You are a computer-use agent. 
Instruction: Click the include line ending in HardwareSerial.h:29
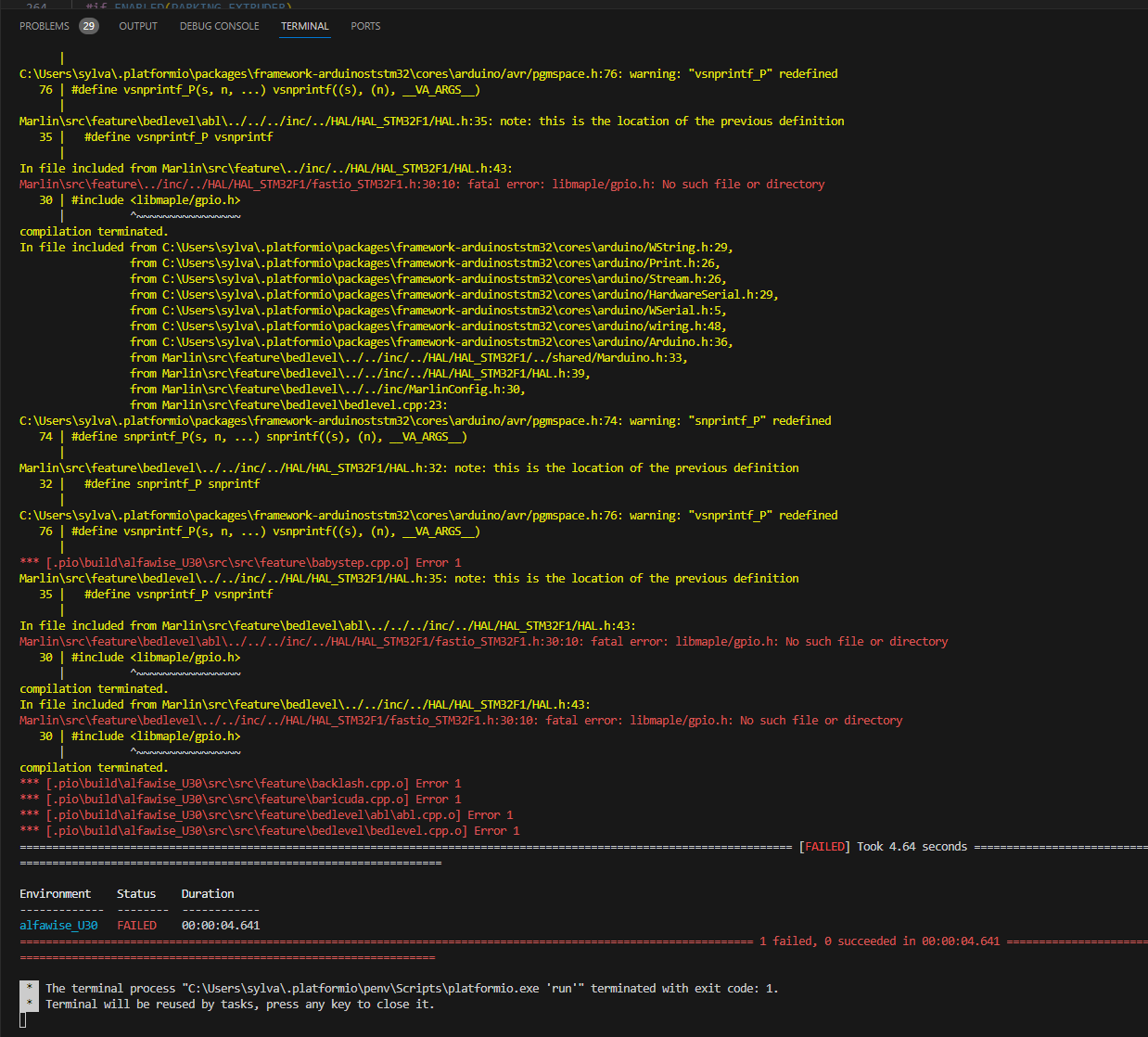coord(454,295)
